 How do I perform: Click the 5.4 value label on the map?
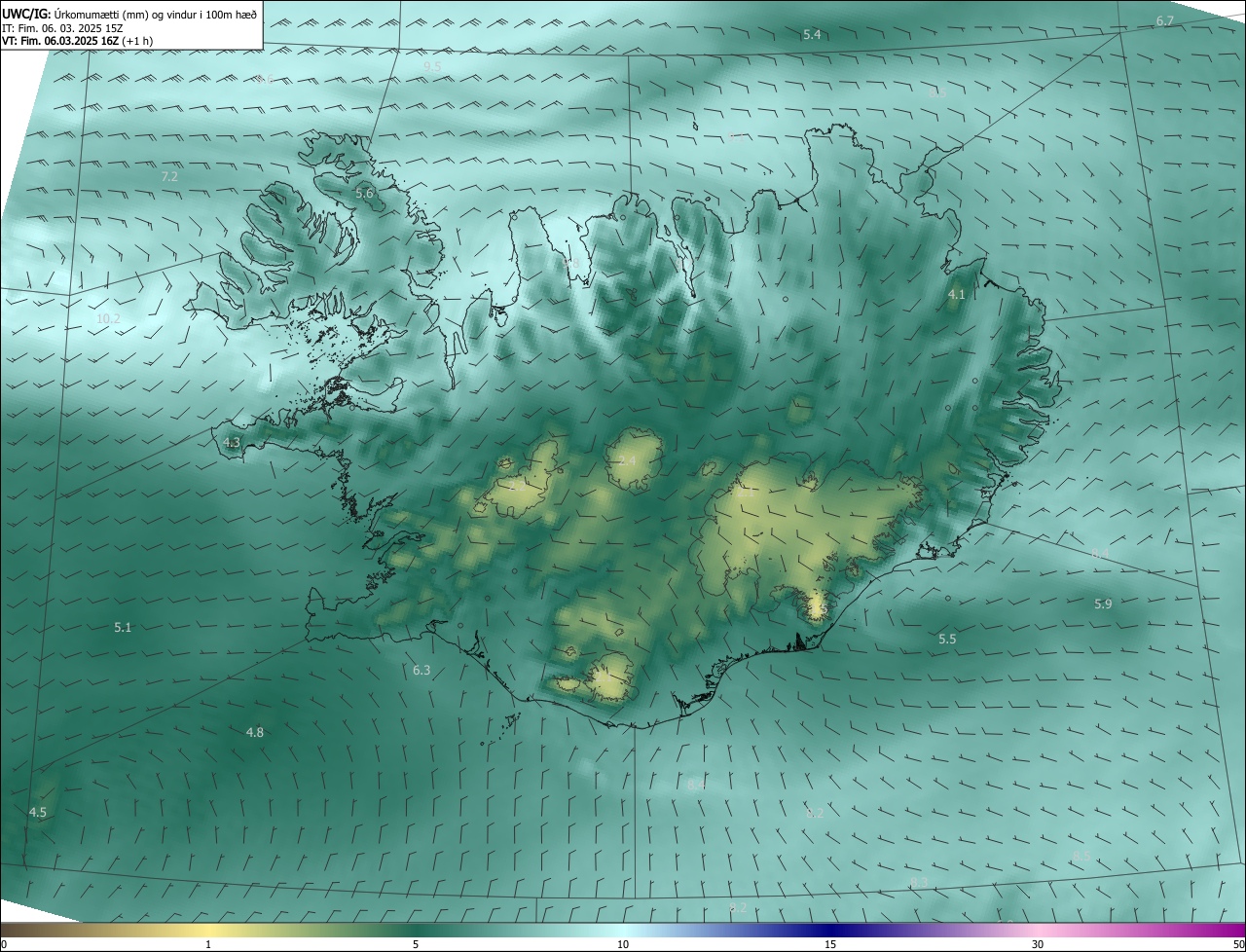[x=812, y=35]
